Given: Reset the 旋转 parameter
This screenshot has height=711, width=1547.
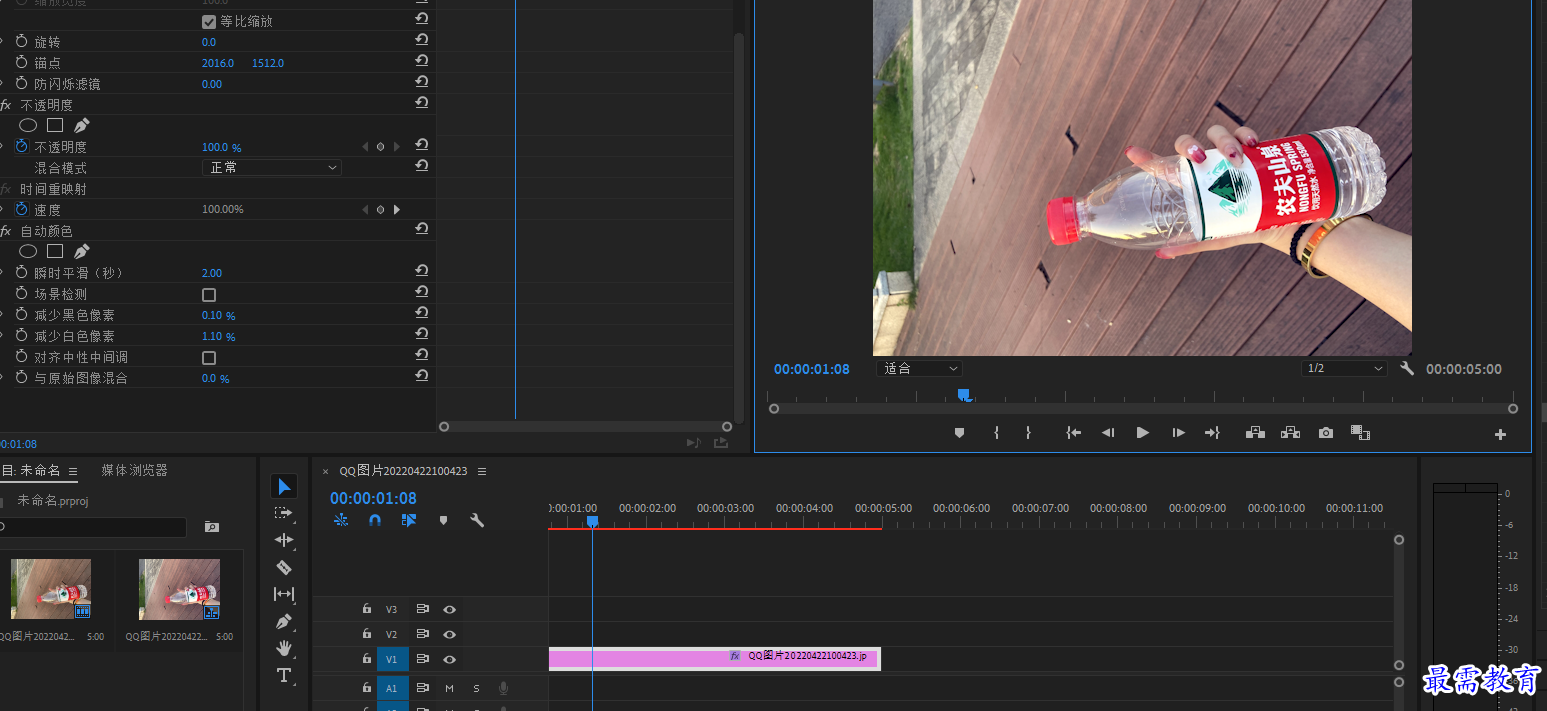Looking at the screenshot, I should pyautogui.click(x=422, y=41).
